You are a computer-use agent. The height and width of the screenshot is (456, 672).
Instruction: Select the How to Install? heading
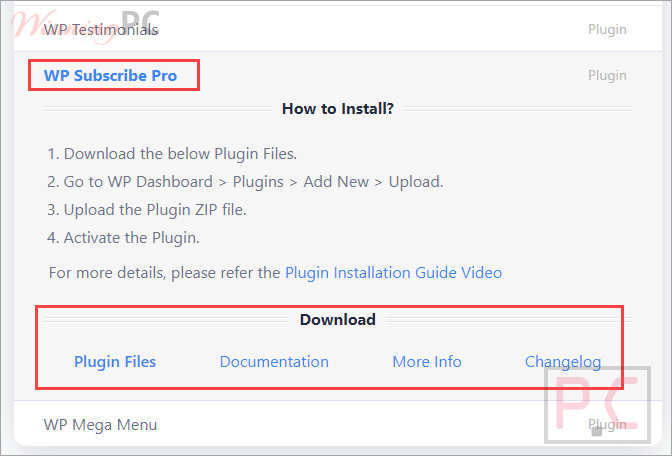pos(338,109)
